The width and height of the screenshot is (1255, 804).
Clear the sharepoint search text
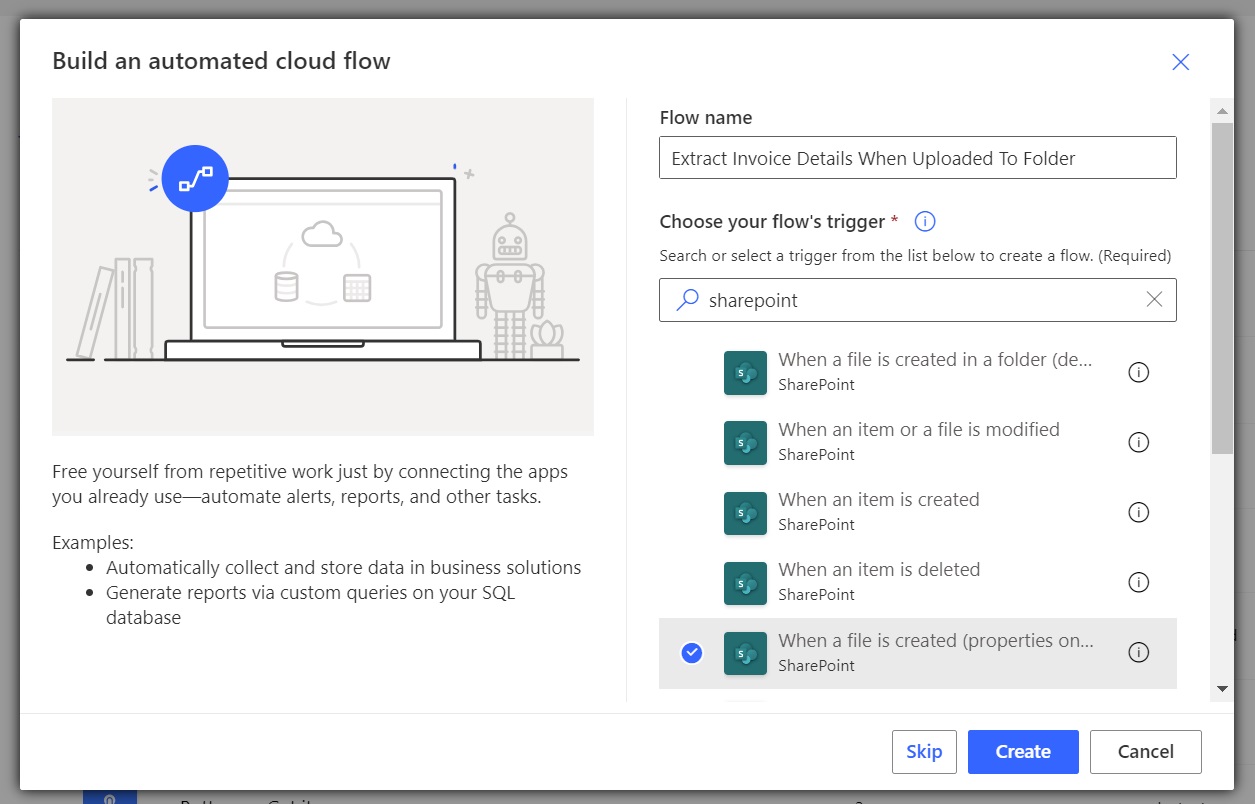point(1154,300)
